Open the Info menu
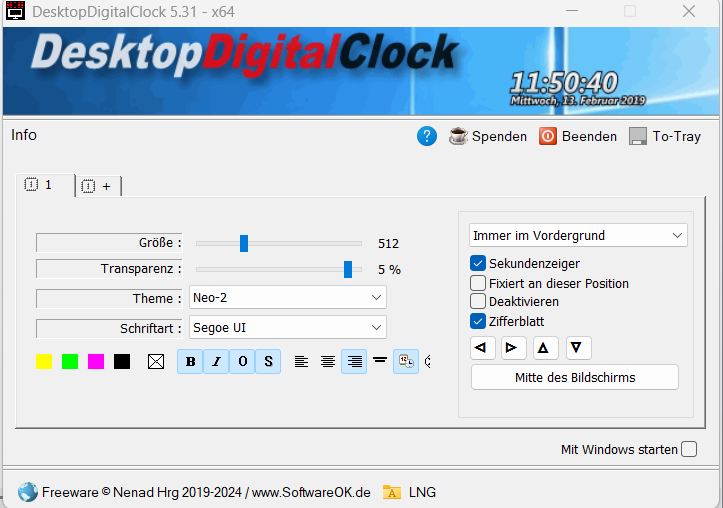This screenshot has width=723, height=508. click(24, 135)
